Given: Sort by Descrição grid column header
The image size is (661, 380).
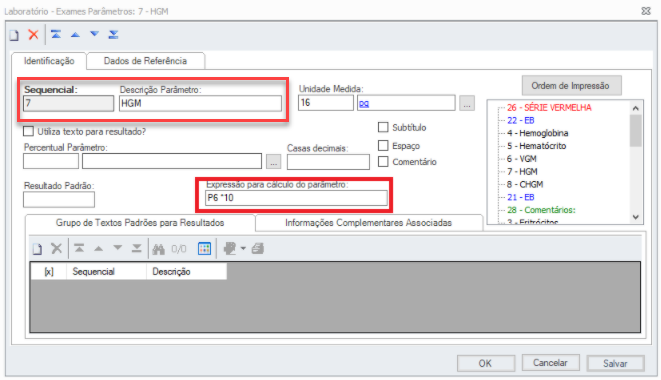Looking at the screenshot, I should coord(187,272).
